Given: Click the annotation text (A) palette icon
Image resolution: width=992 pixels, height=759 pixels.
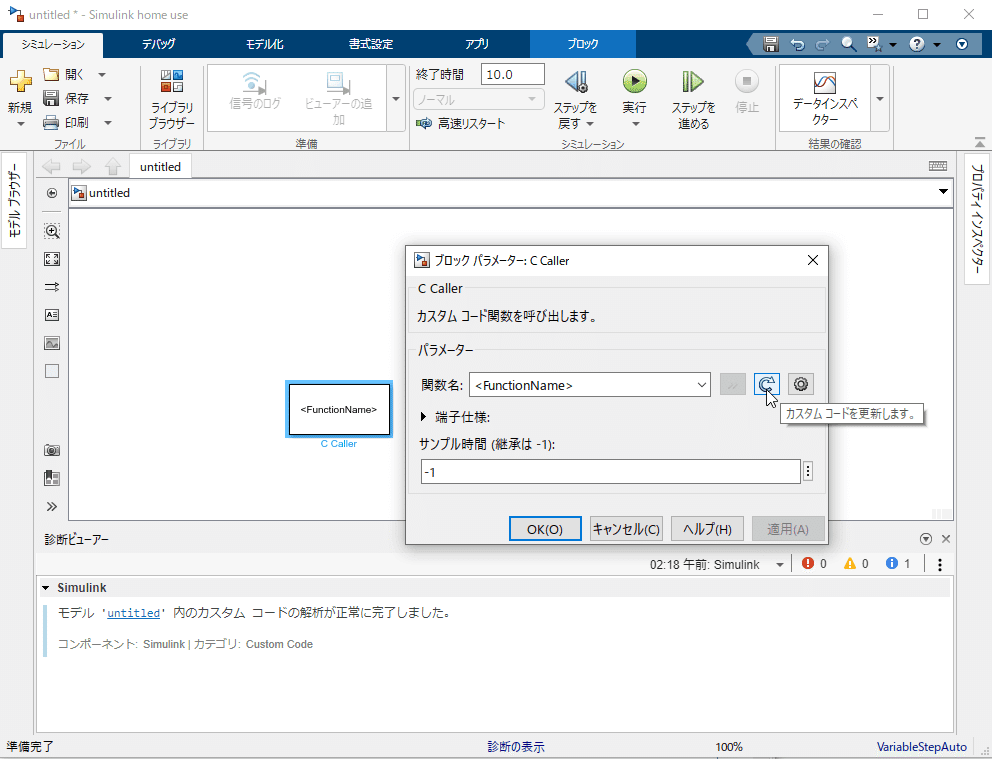Looking at the screenshot, I should pos(52,315).
